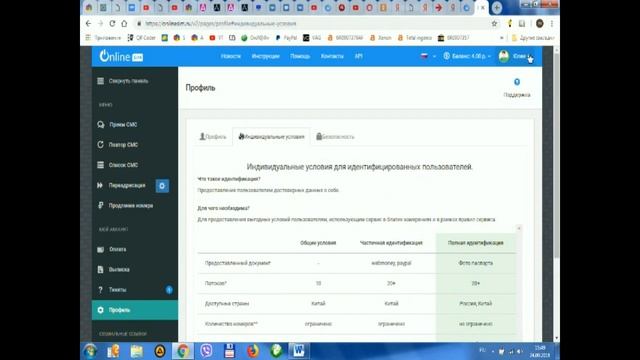Viewport: 640px width, 360px height.
Task: Open file explorer from the taskbar
Action: [136, 351]
